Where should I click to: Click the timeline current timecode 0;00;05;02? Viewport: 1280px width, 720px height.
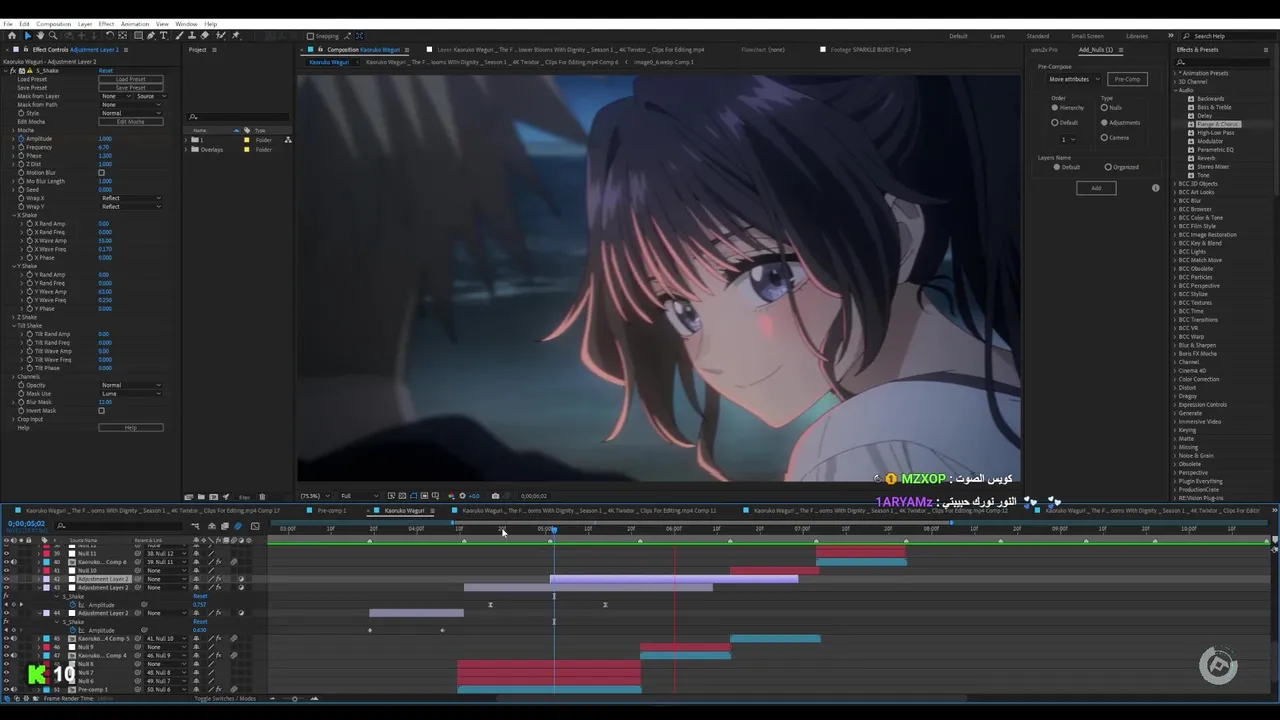pos(26,524)
